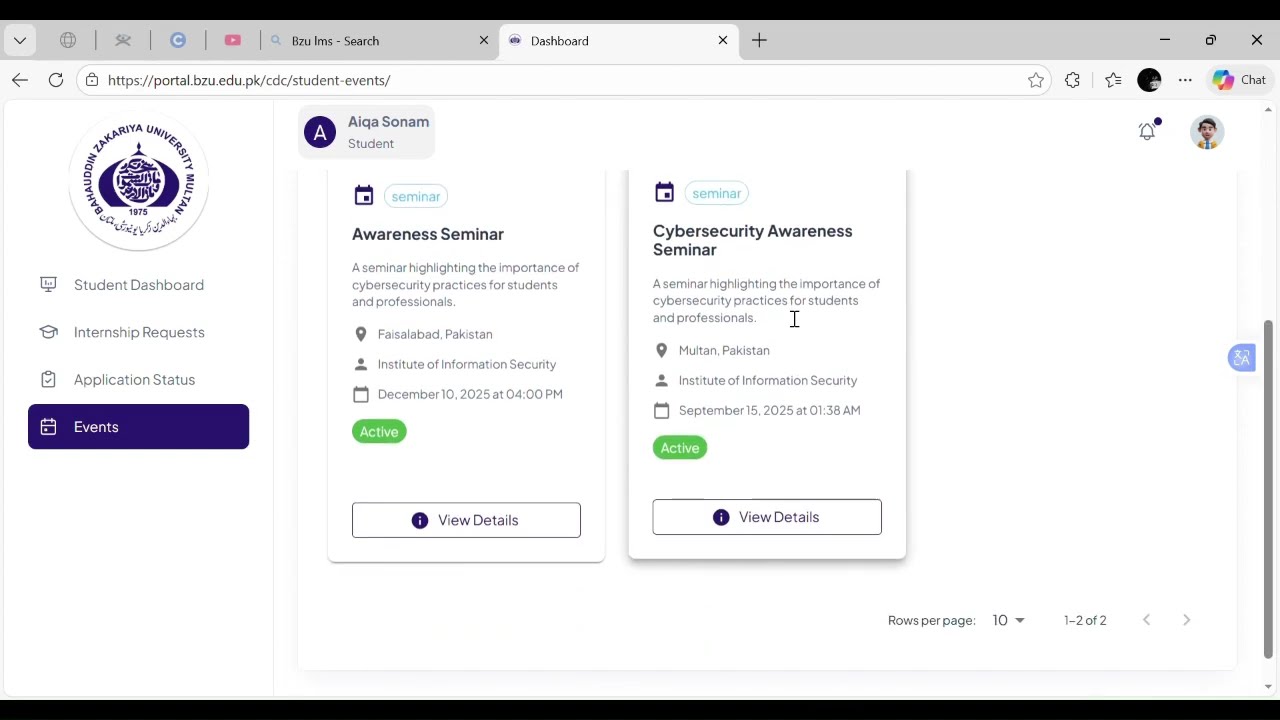Open browser settings three-dot menu
This screenshot has width=1280, height=720.
point(1185,80)
